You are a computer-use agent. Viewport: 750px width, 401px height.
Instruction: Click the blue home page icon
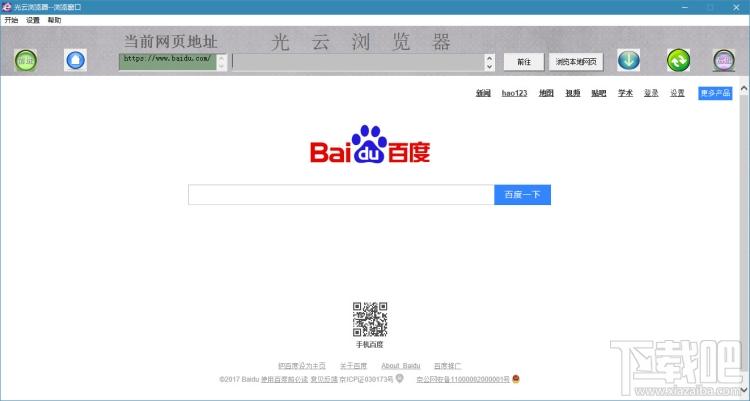click(x=76, y=60)
